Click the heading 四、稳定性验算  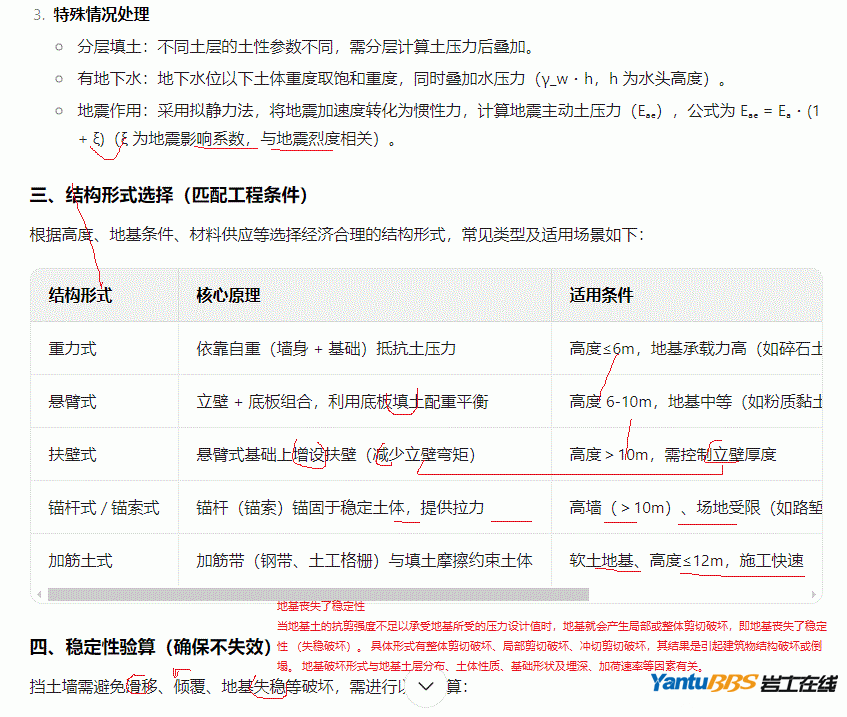coord(150,647)
